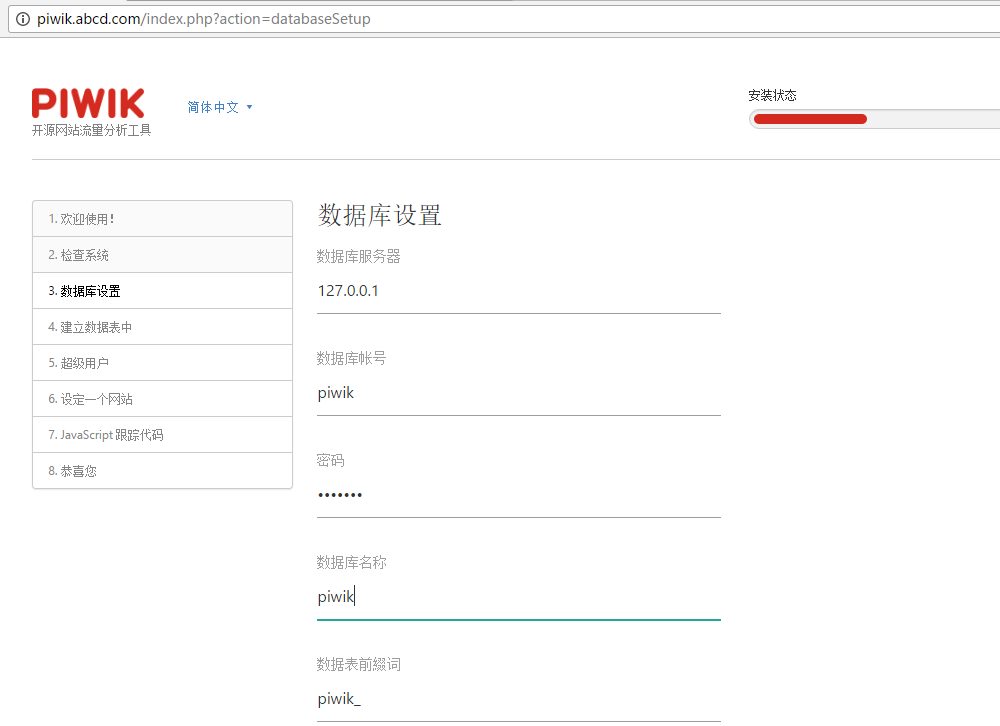The width and height of the screenshot is (1000, 726).
Task: Click the site info icon in address bar
Action: click(23, 19)
